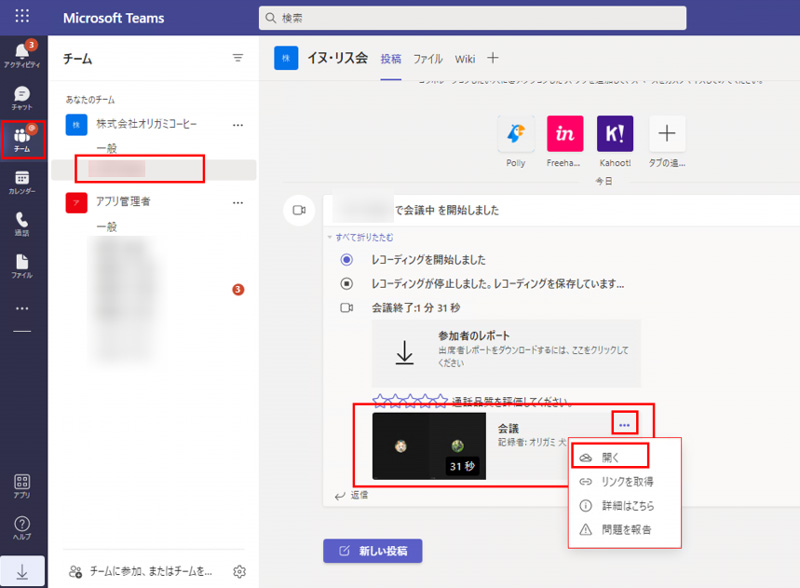Image resolution: width=800 pixels, height=588 pixels.
Task: Open the app launcher waffle icon
Action: coord(22,16)
